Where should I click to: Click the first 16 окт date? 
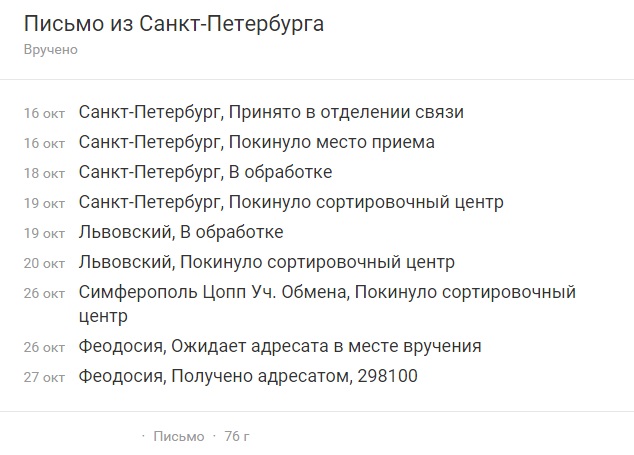[x=44, y=114]
